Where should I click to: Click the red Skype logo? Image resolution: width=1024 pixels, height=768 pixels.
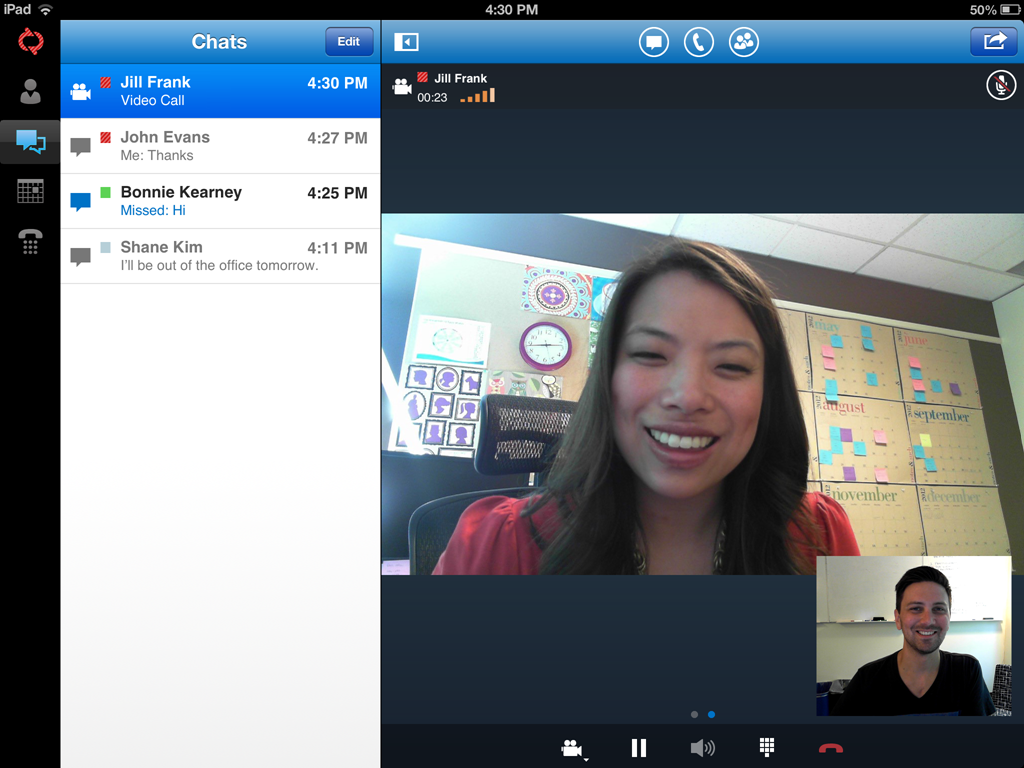tap(29, 42)
